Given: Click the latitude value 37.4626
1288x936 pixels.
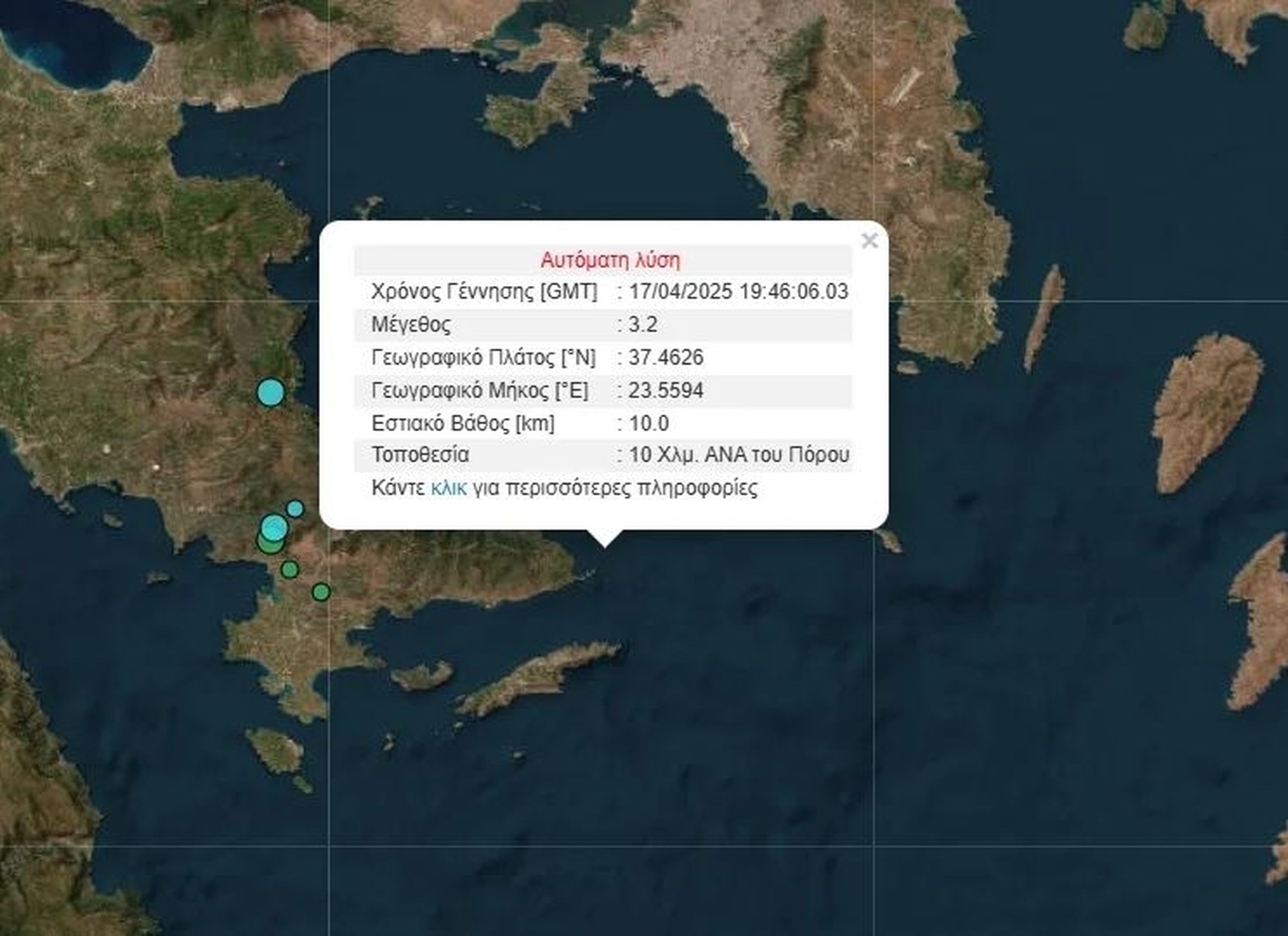Looking at the screenshot, I should [666, 358].
